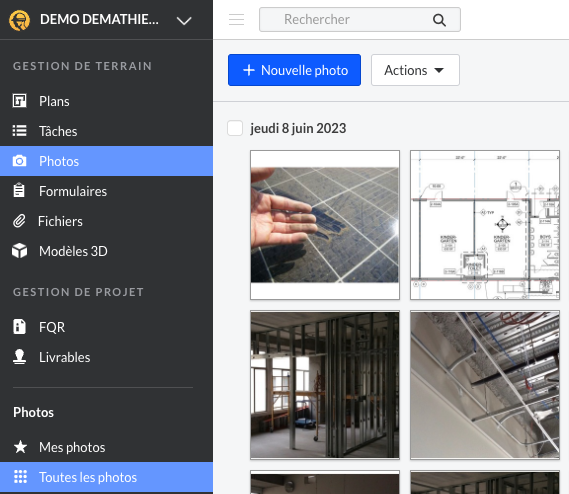This screenshot has height=494, width=569.
Task: Navigate to Fichiers
Action: click(x=106, y=221)
